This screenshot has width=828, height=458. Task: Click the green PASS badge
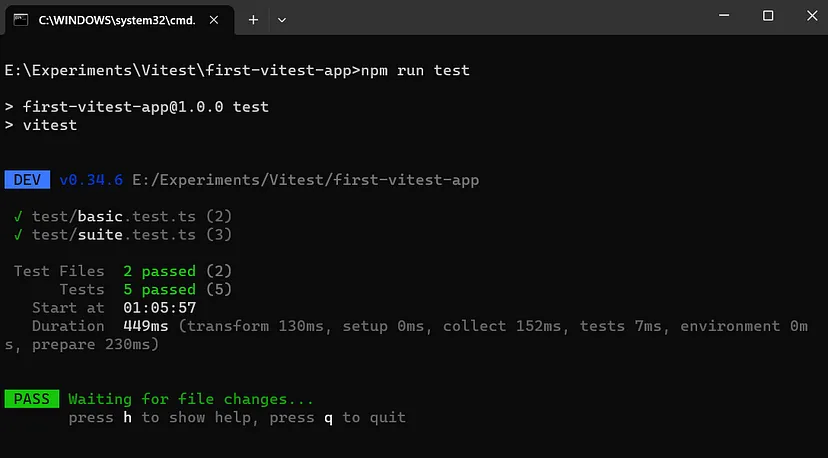tap(32, 399)
